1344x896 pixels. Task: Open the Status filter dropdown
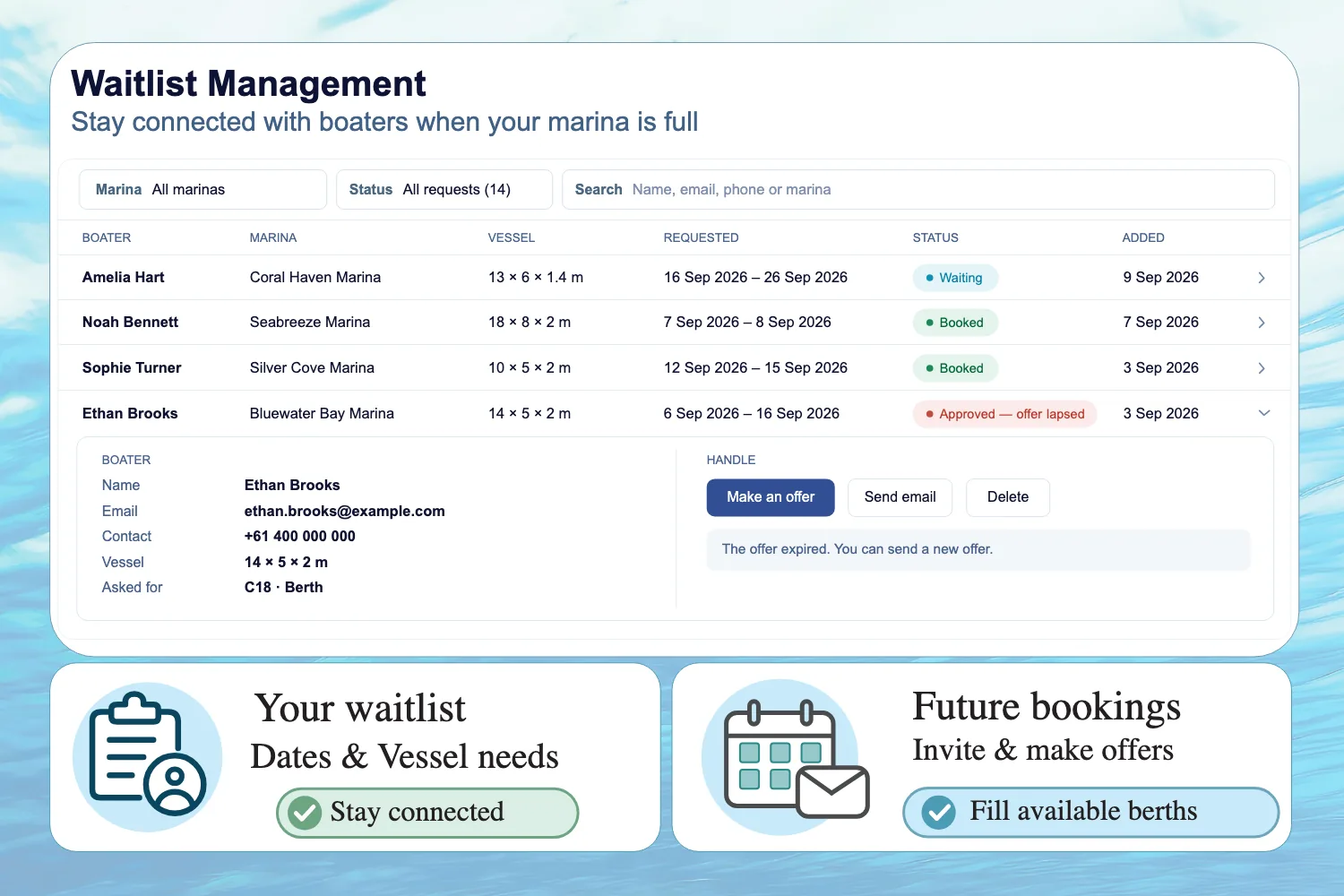tap(444, 190)
